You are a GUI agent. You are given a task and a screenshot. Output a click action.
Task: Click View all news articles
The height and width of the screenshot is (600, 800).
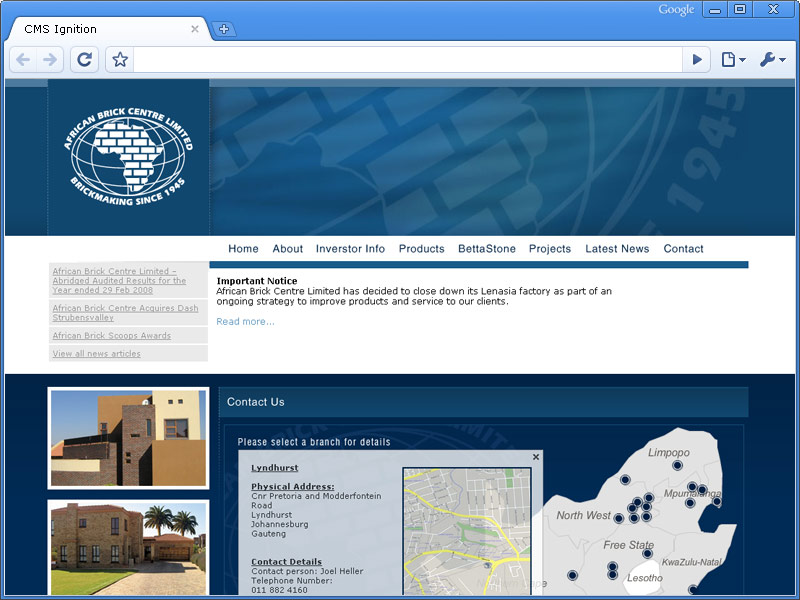click(x=96, y=354)
